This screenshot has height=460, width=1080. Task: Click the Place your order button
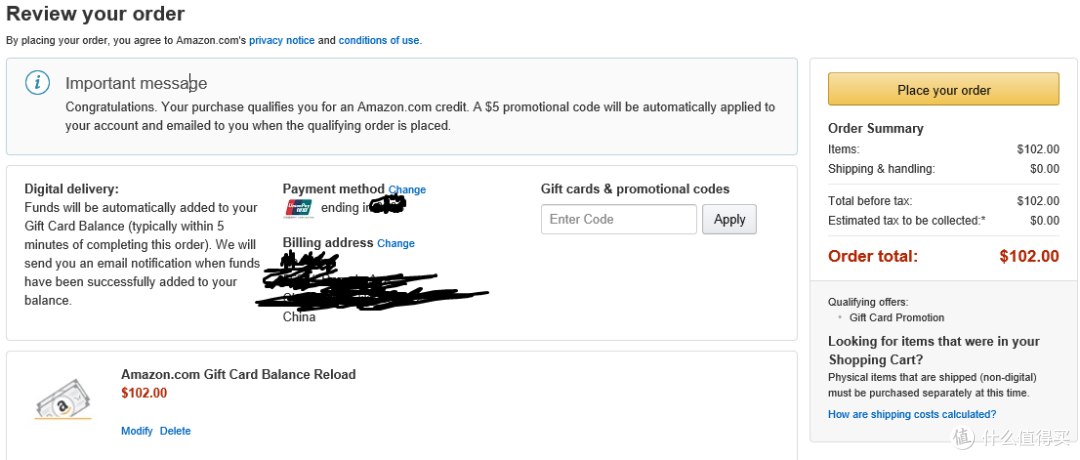pyautogui.click(x=944, y=90)
